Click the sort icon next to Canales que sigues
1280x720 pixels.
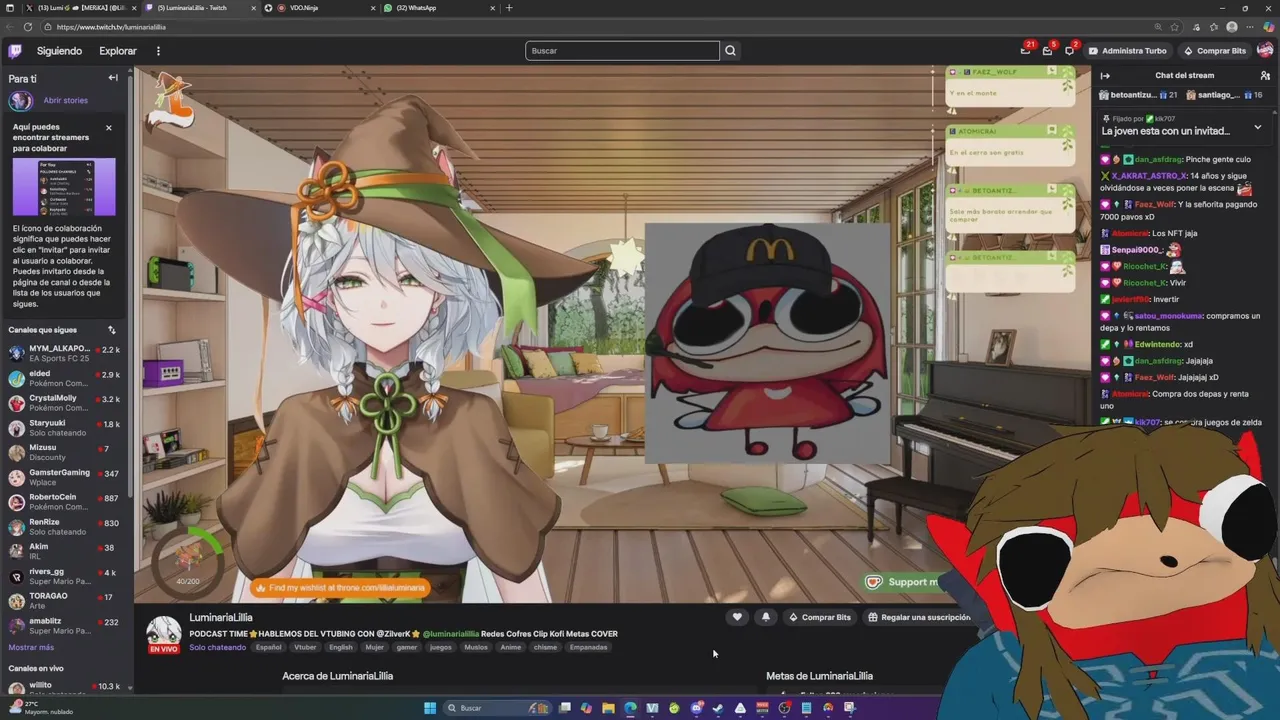click(112, 330)
